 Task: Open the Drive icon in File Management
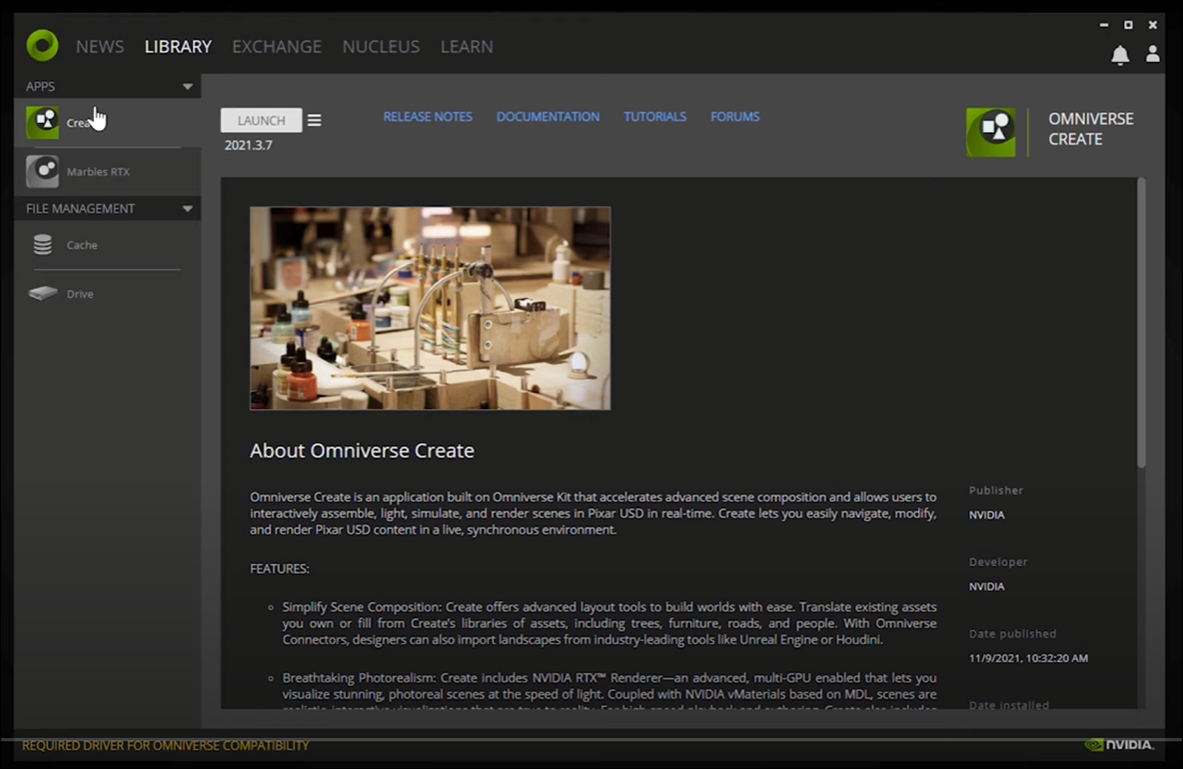coord(43,294)
